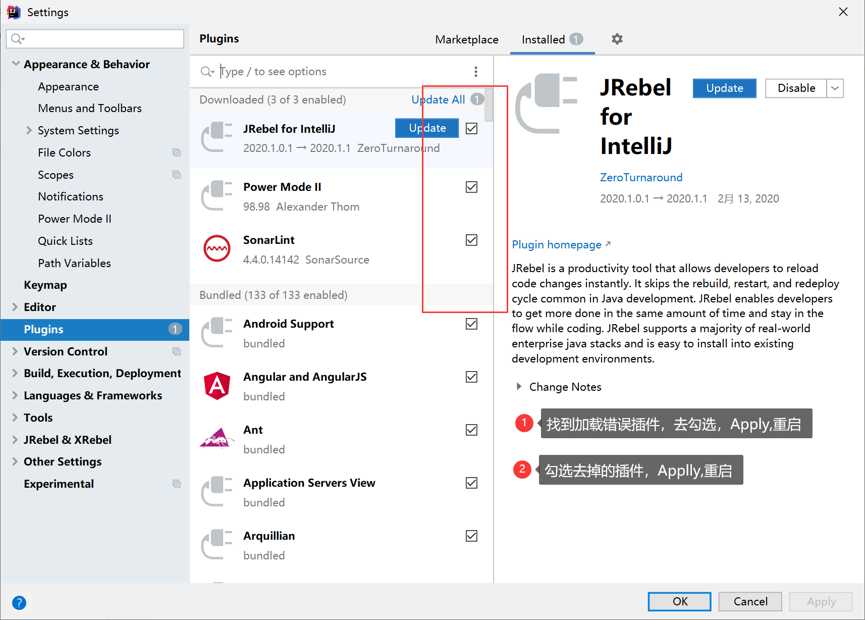The height and width of the screenshot is (620, 865).
Task: Click the Update button in detail pane
Action: tap(724, 88)
